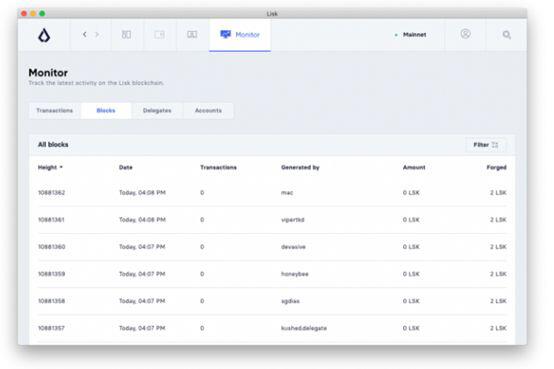Click the date cell of block 10881362
Screen dimensions: 554x369
142,193
